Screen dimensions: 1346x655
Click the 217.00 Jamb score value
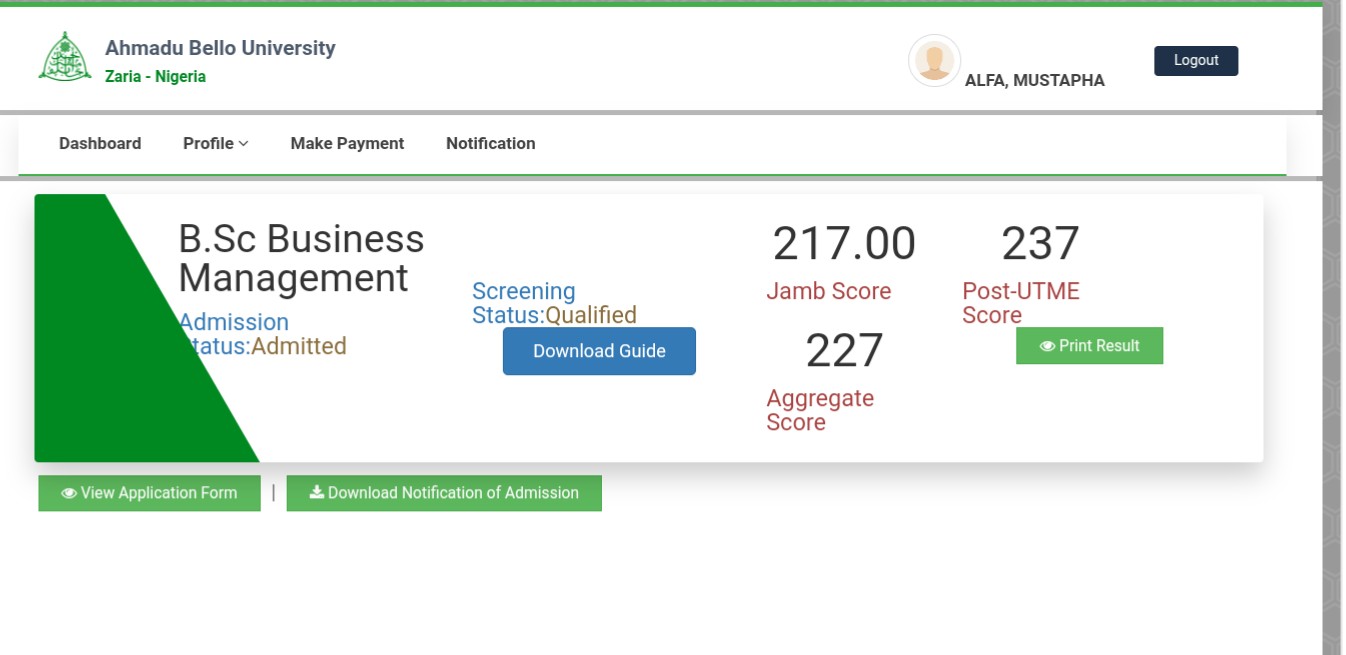[843, 244]
